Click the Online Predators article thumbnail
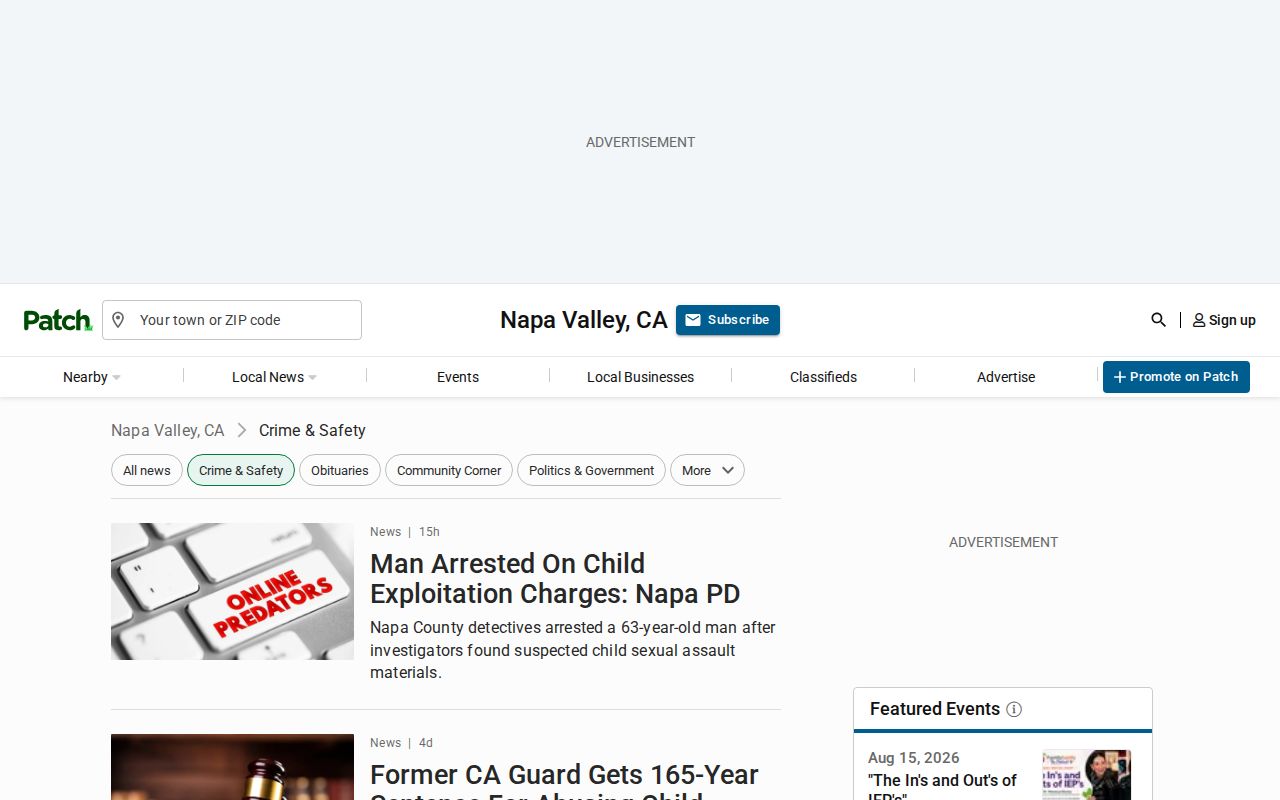Viewport: 1280px width, 800px height. [x=232, y=591]
